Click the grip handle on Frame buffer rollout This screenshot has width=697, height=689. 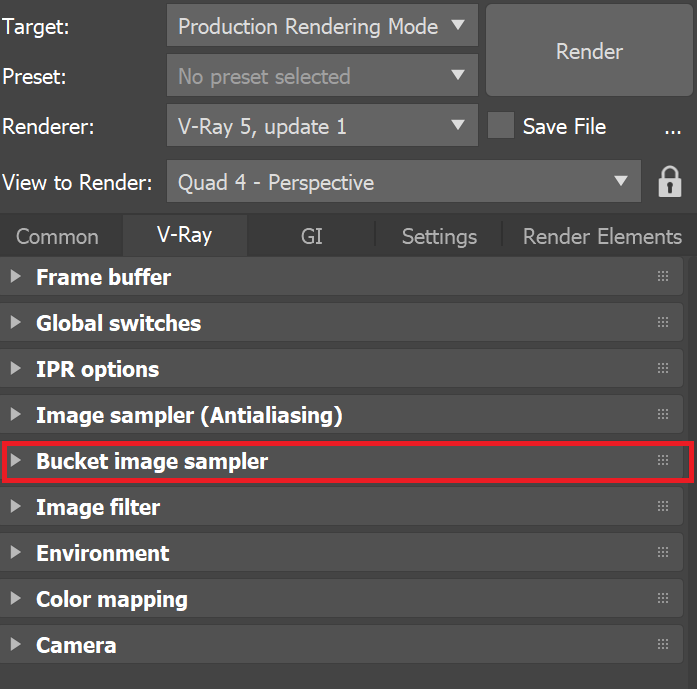(x=662, y=277)
